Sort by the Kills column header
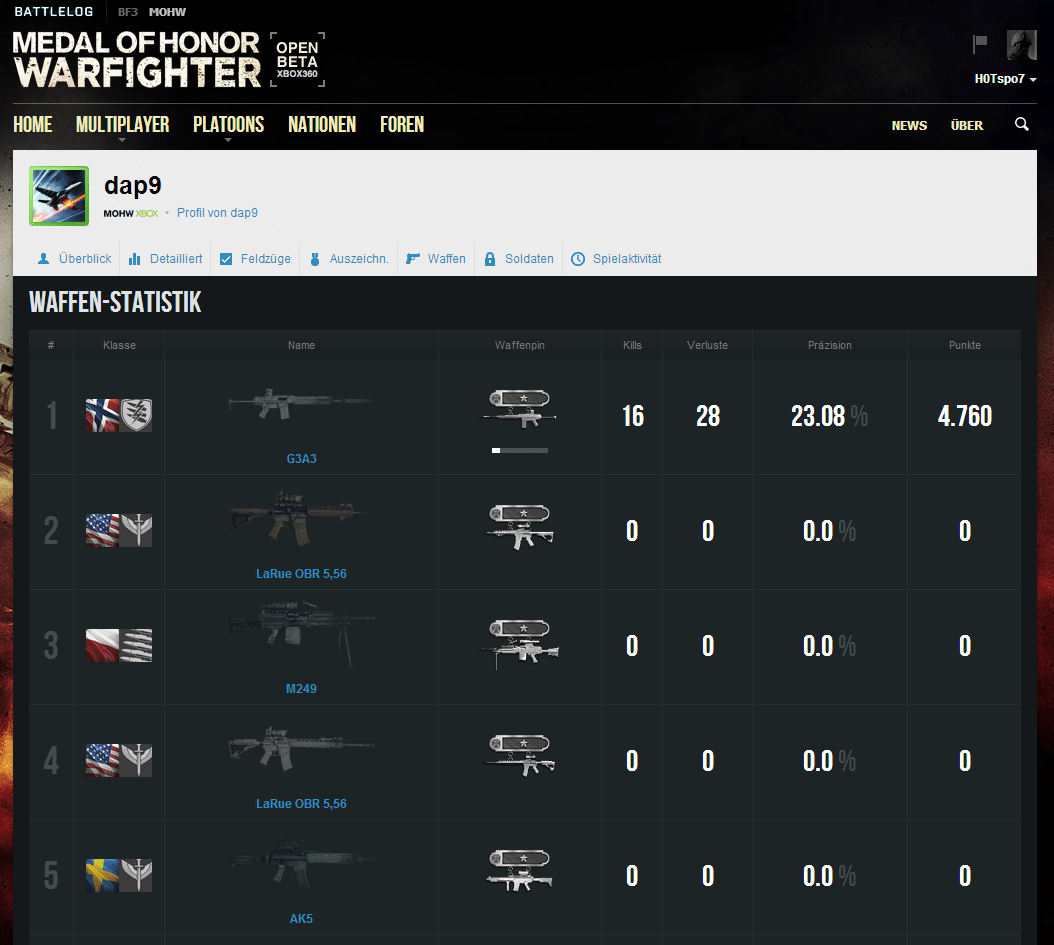This screenshot has width=1054, height=945. pos(632,345)
